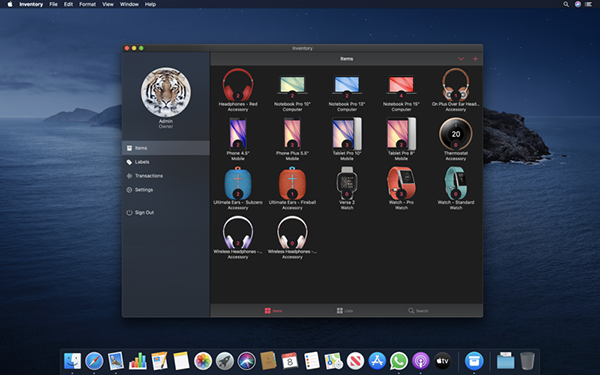
Task: Click the Inventory app icon in dock
Action: 474,361
